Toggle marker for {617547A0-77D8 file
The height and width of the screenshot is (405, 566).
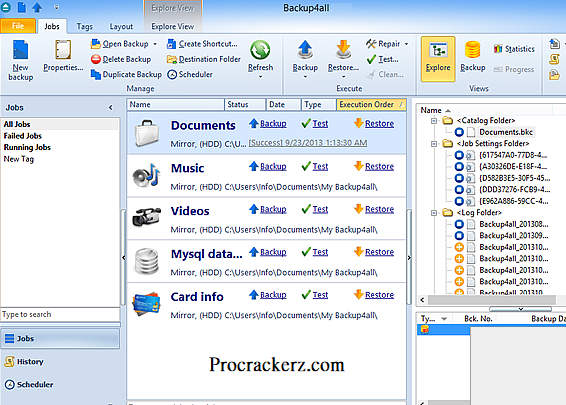(x=459, y=155)
